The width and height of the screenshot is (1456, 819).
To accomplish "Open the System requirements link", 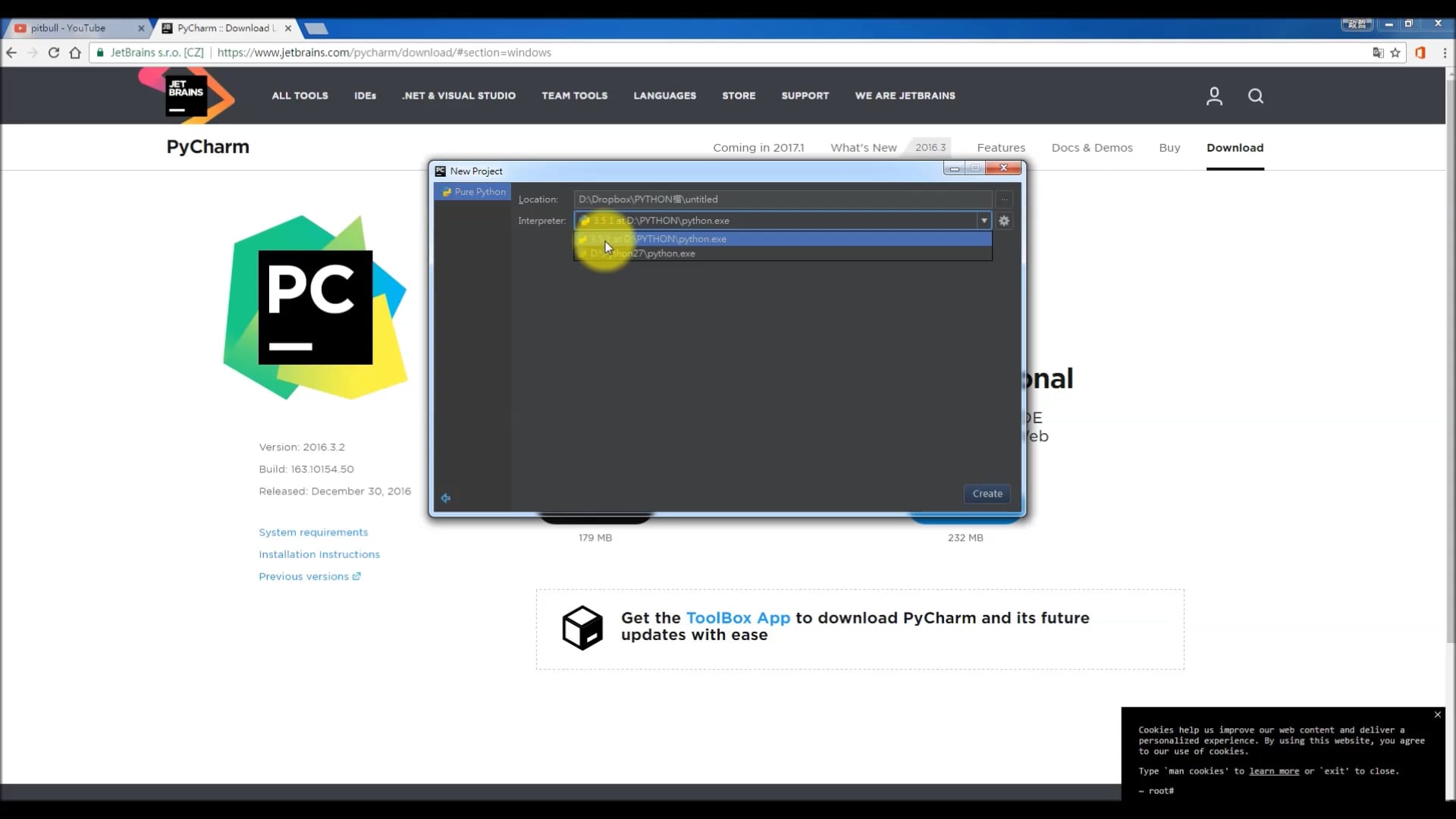I will (x=313, y=532).
